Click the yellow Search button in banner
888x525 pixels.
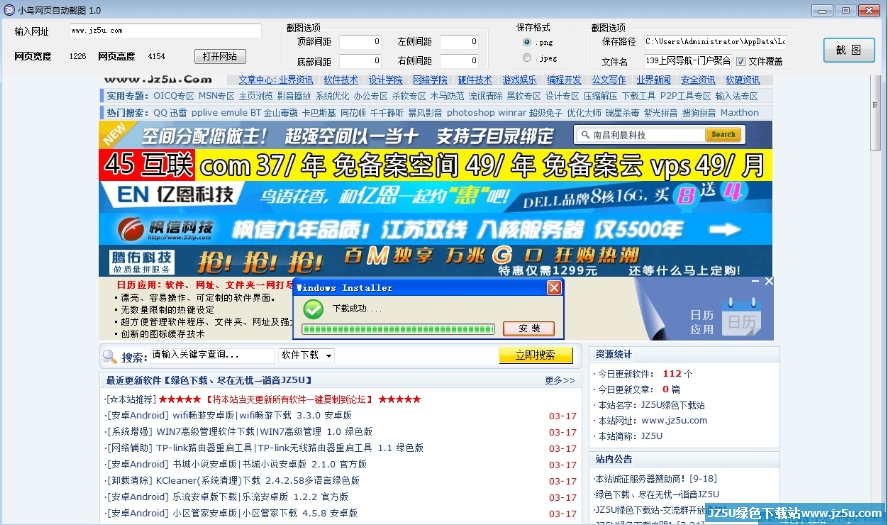[723, 135]
